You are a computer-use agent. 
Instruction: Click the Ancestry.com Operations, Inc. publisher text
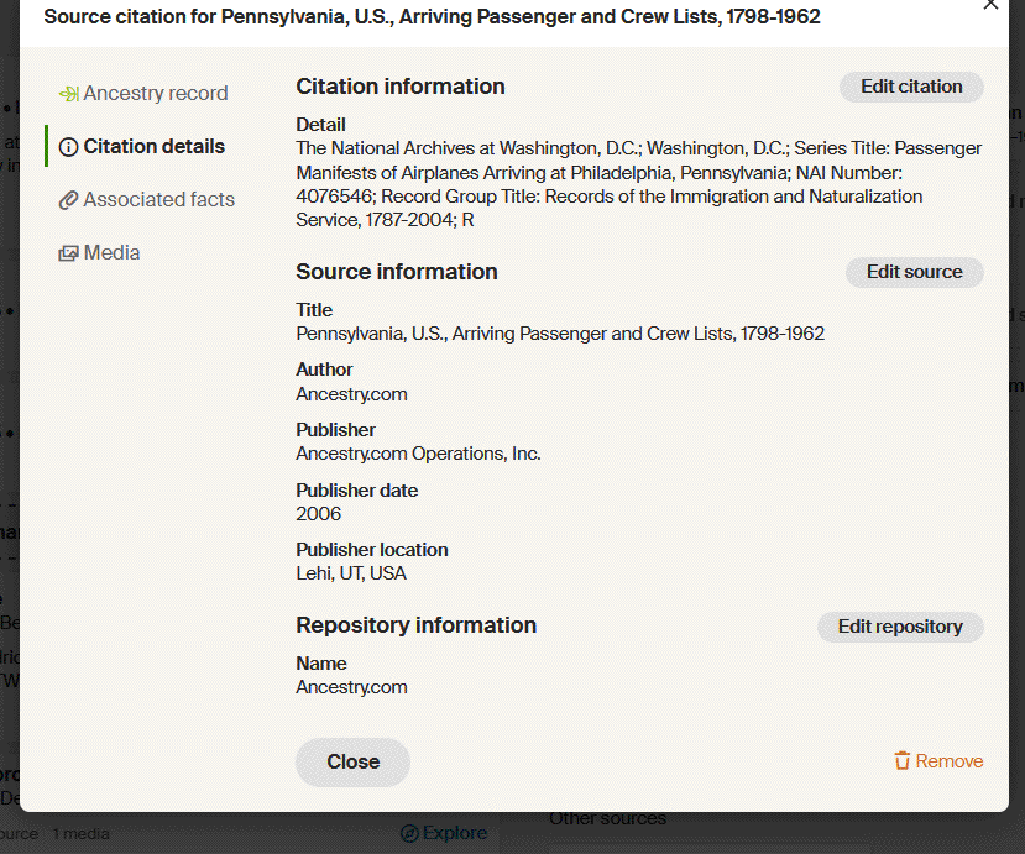click(x=418, y=454)
